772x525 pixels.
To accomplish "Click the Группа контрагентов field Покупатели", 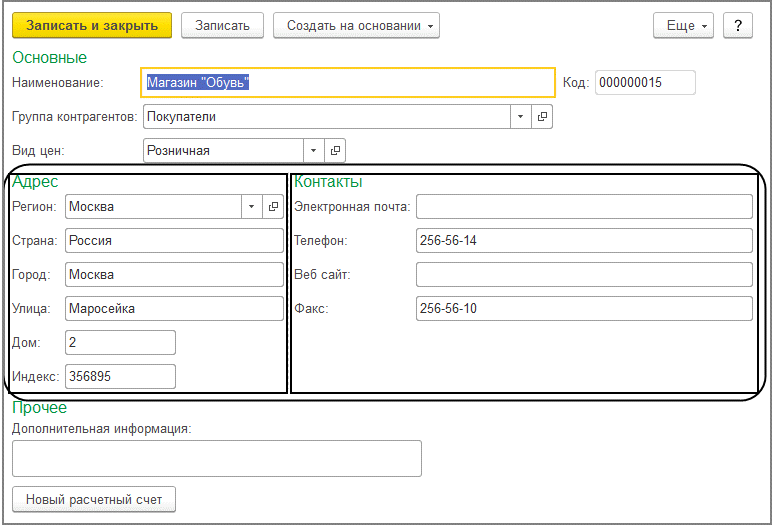I will coord(327,117).
